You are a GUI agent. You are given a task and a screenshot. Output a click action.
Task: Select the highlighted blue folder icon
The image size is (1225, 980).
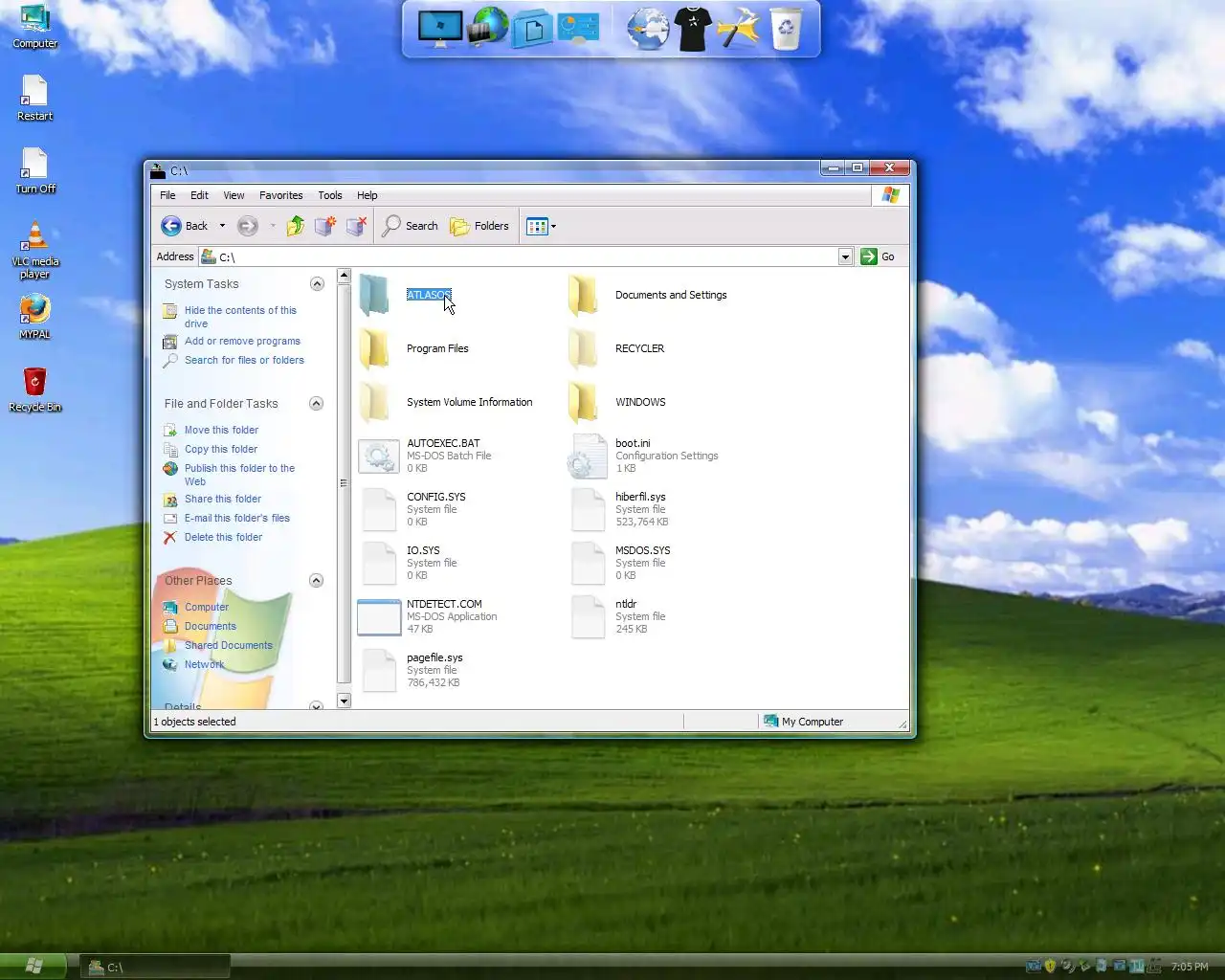[x=374, y=295]
